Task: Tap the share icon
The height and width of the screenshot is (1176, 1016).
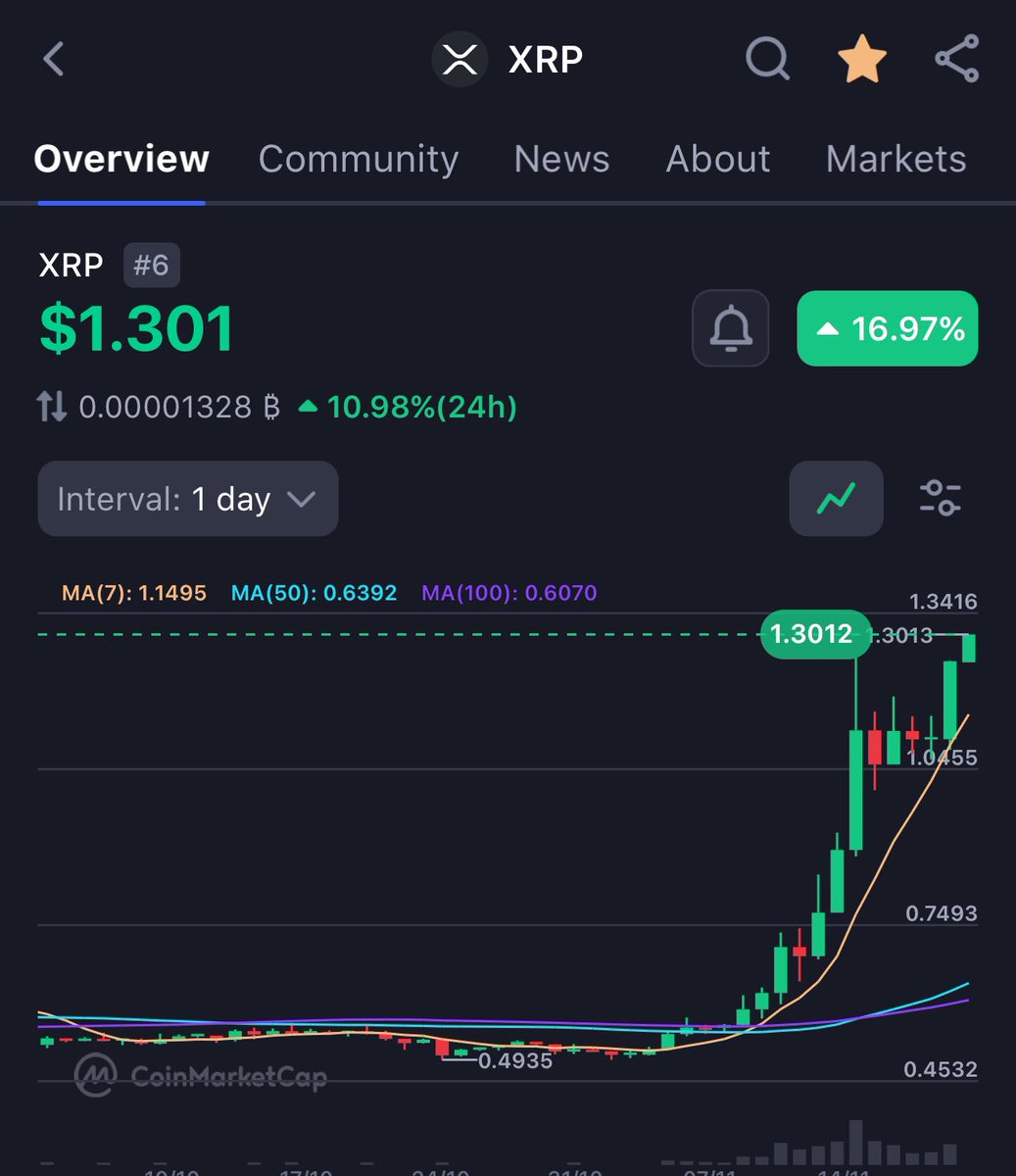Action: tap(956, 59)
